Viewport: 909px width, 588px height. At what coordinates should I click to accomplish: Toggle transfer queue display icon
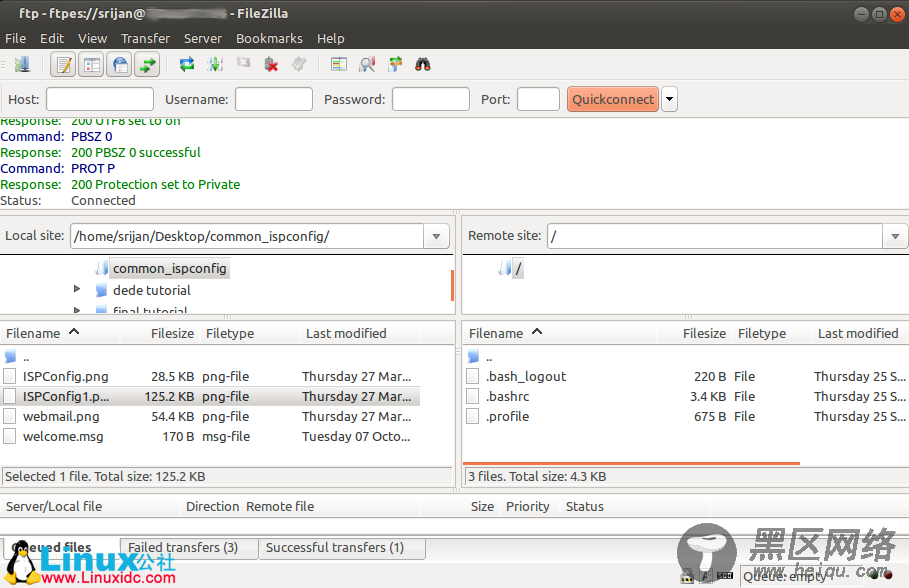click(148, 64)
